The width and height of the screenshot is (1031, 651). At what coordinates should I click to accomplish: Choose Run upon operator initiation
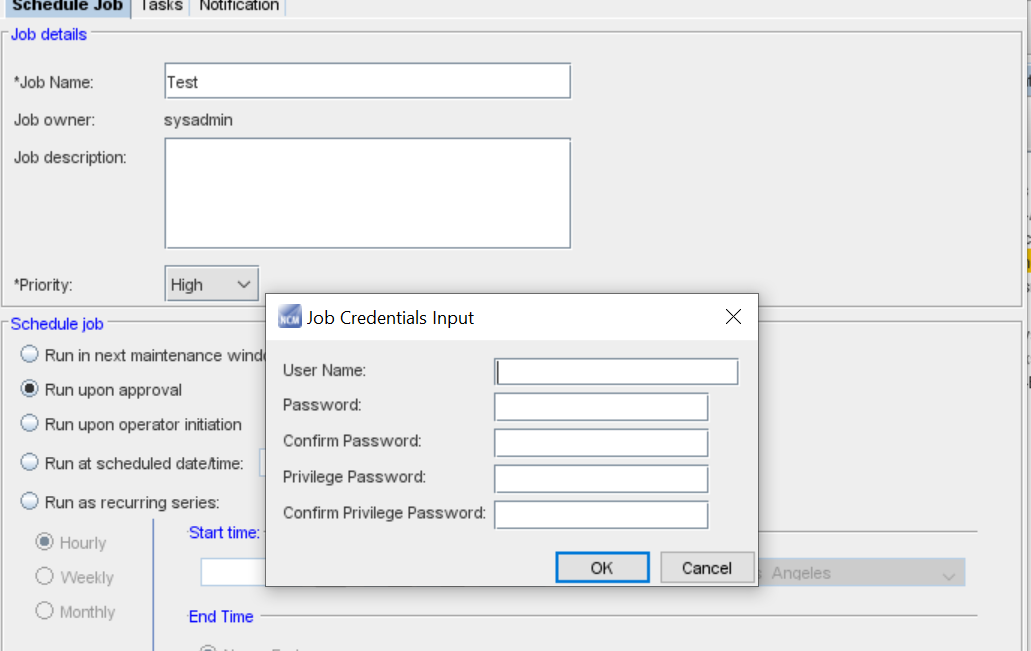pyautogui.click(x=30, y=424)
